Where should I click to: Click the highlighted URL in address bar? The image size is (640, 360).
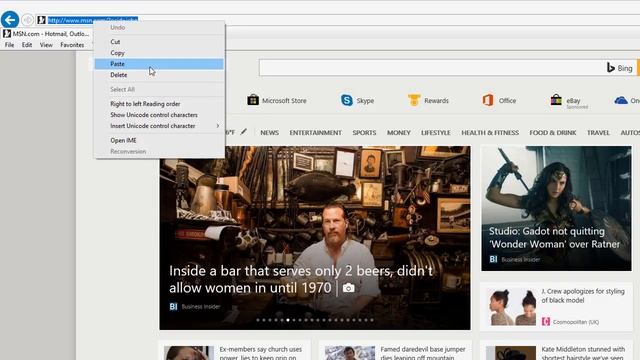pyautogui.click(x=93, y=20)
